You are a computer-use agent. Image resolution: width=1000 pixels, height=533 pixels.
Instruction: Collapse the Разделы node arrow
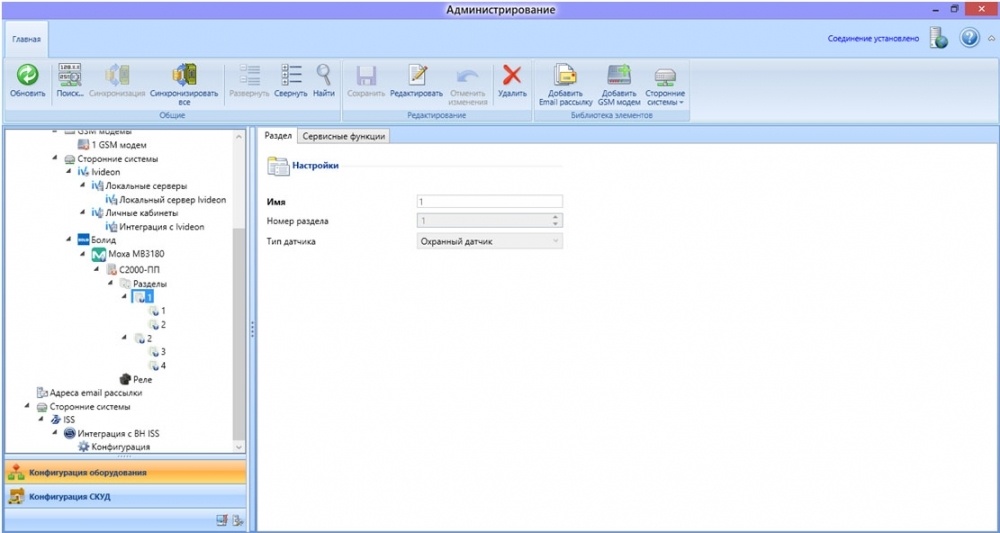pos(111,283)
